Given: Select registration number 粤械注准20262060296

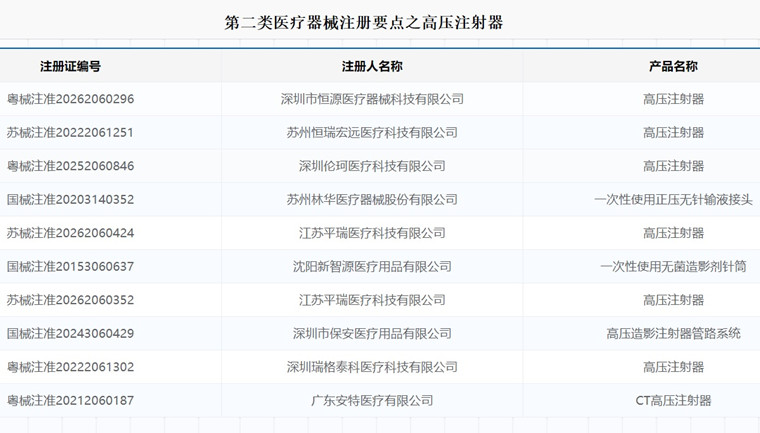Looking at the screenshot, I should coord(70,99).
